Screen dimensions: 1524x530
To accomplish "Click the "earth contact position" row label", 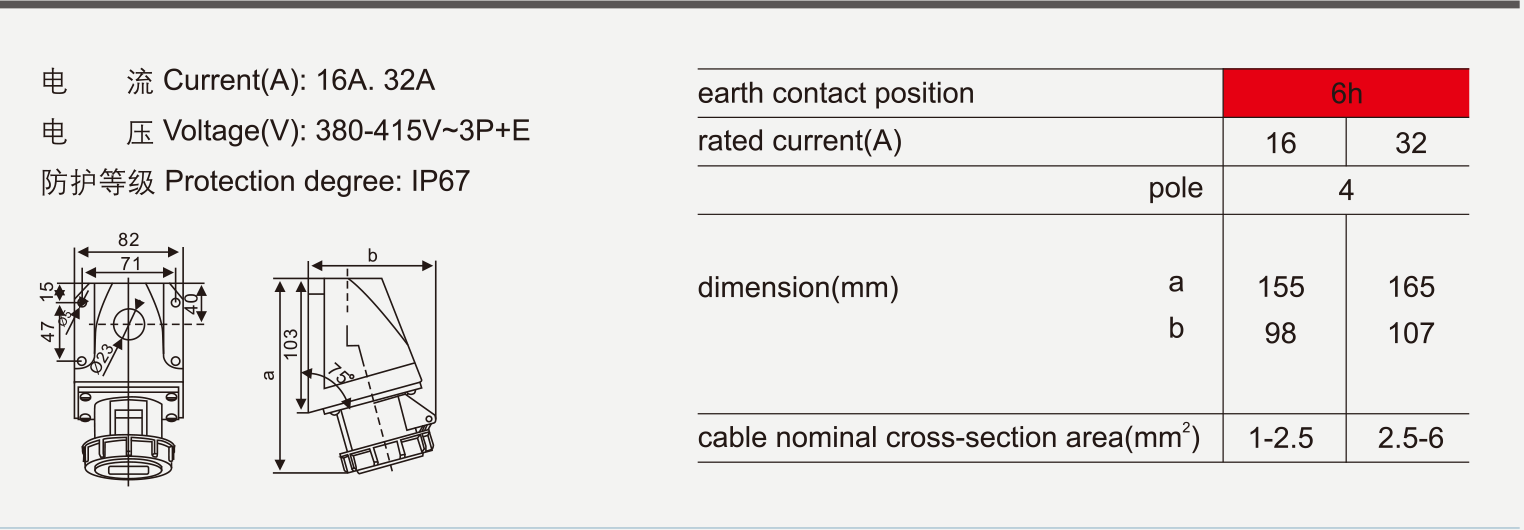I will [835, 94].
